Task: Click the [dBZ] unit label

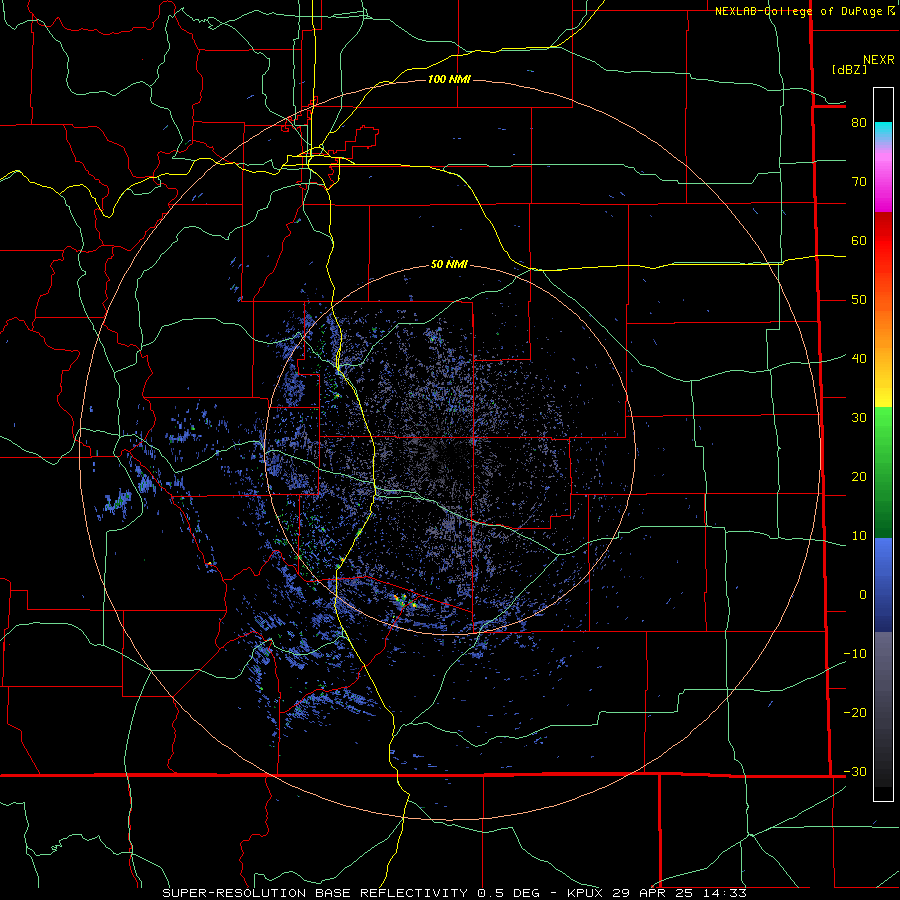Action: [x=849, y=69]
